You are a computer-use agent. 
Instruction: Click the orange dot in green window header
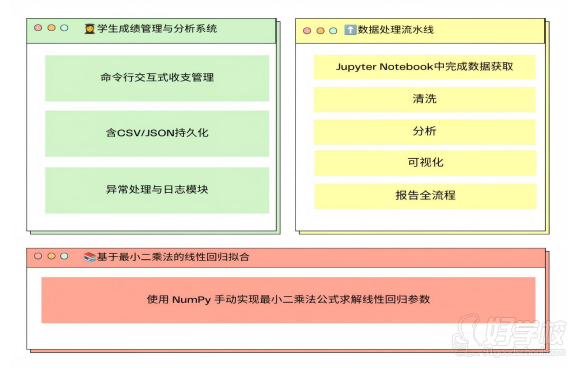tap(52, 28)
